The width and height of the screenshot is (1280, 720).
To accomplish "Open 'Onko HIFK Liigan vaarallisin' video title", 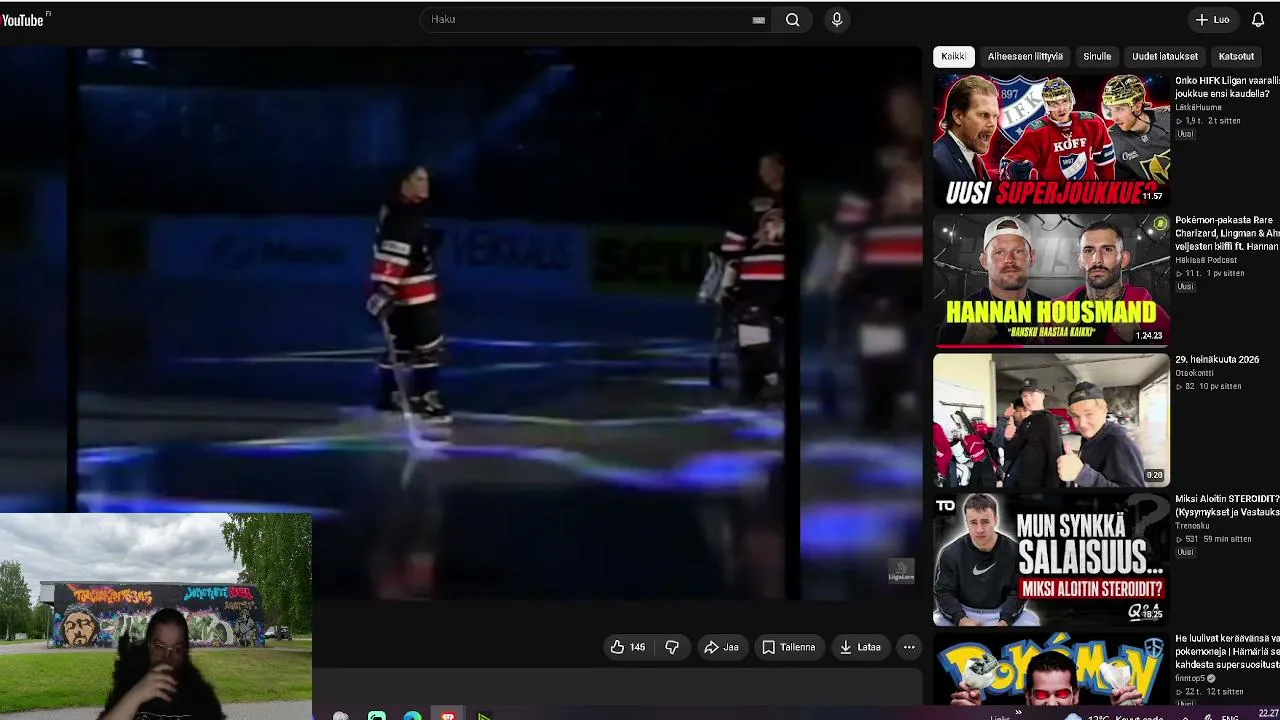I will (x=1227, y=87).
